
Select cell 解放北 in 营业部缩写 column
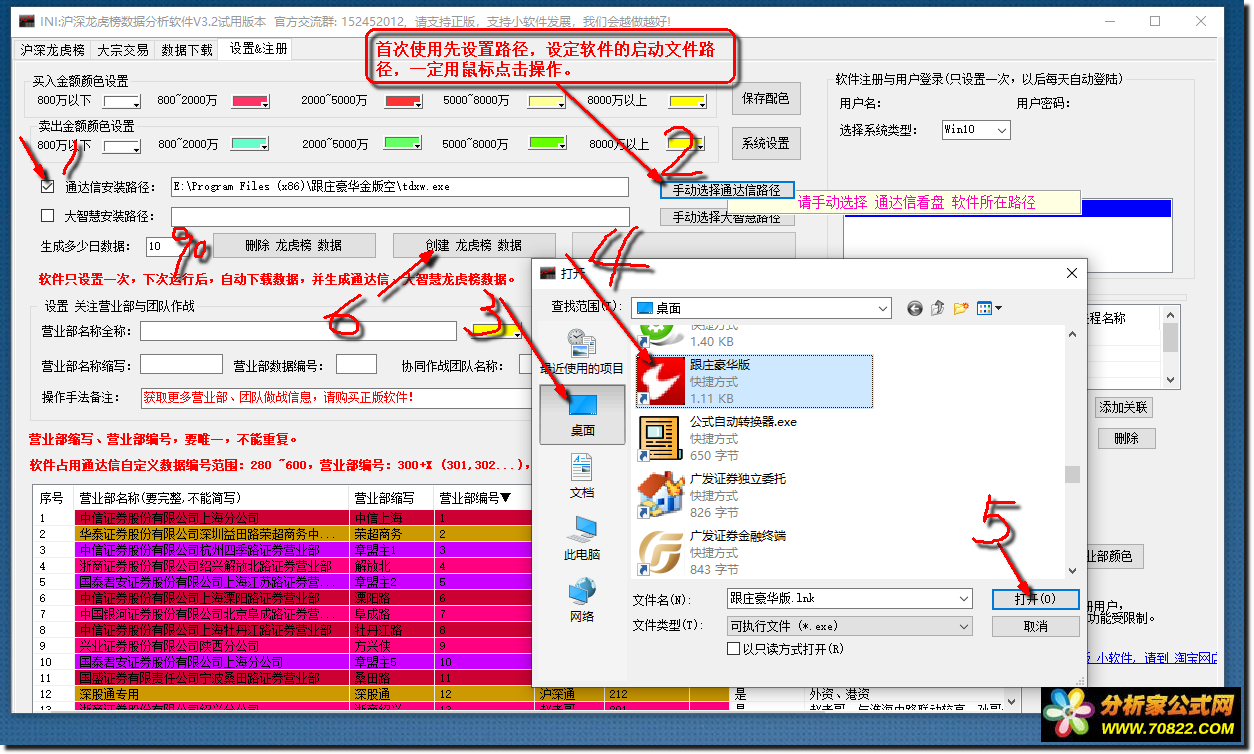[392, 566]
